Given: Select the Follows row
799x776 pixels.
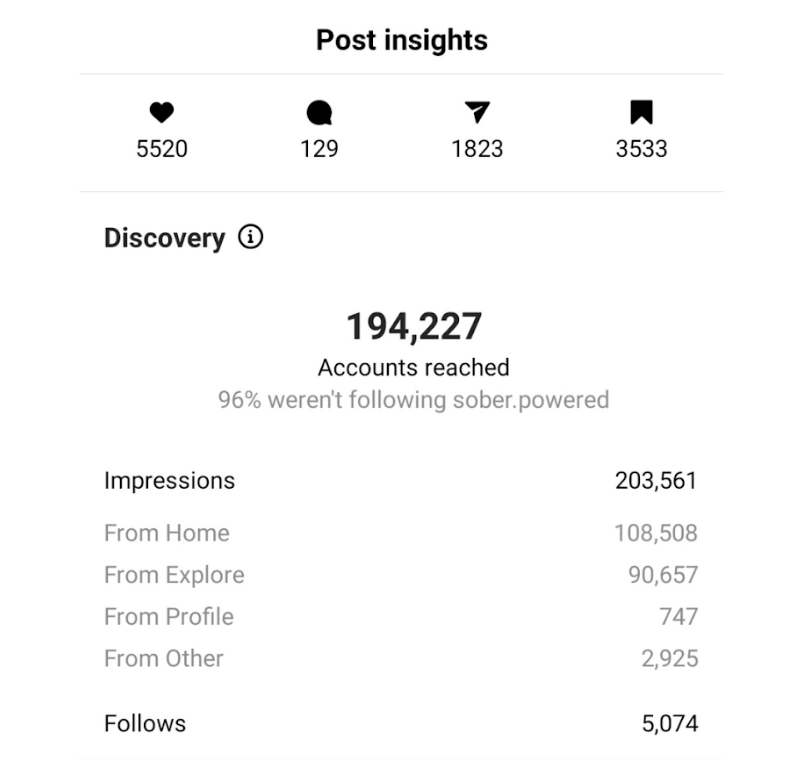Looking at the screenshot, I should click(401, 724).
